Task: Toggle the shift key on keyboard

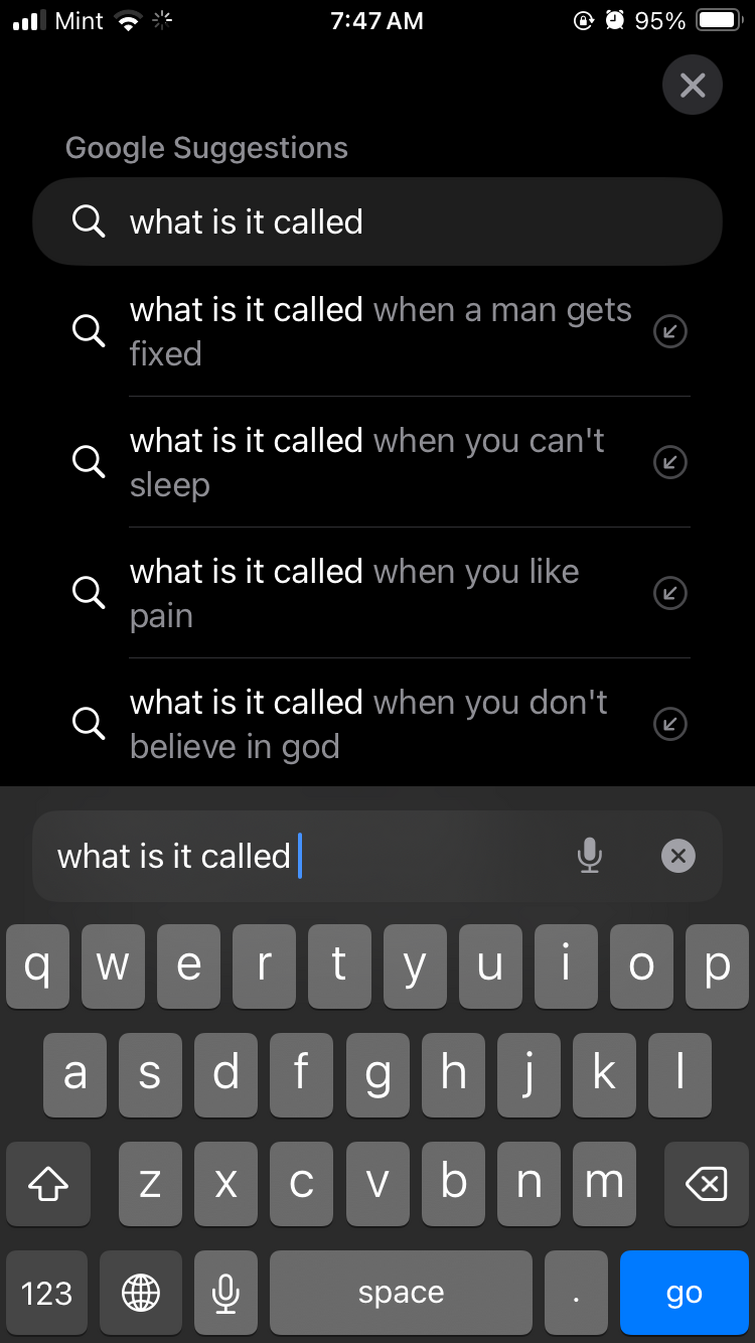Action: click(48, 1184)
